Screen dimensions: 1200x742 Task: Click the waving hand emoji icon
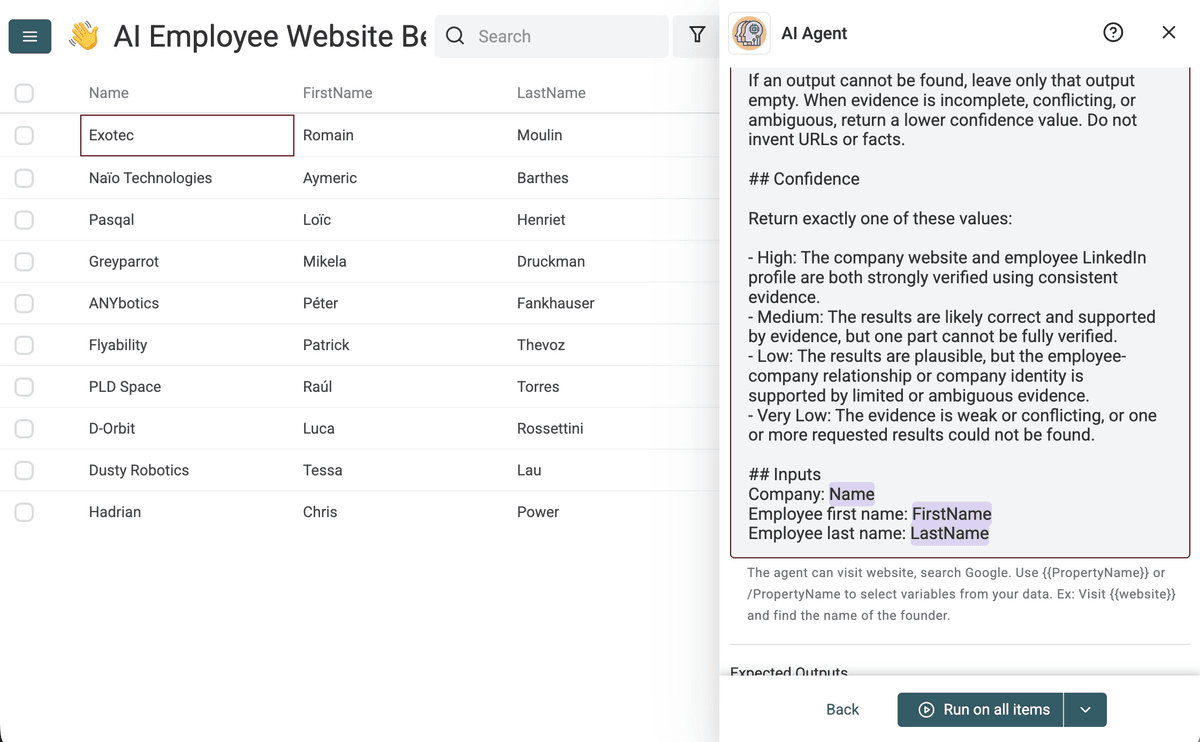pyautogui.click(x=84, y=37)
